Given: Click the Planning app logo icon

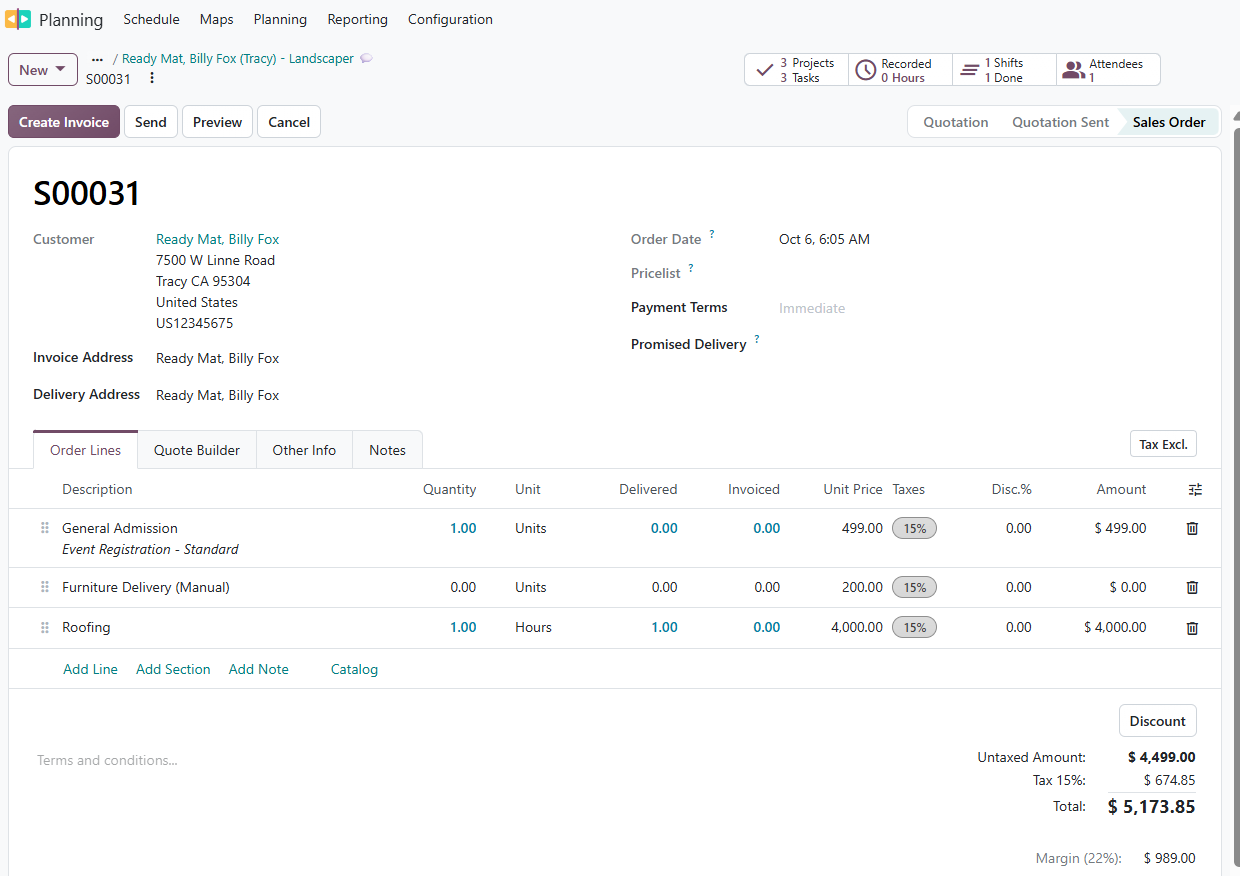Looking at the screenshot, I should point(18,19).
